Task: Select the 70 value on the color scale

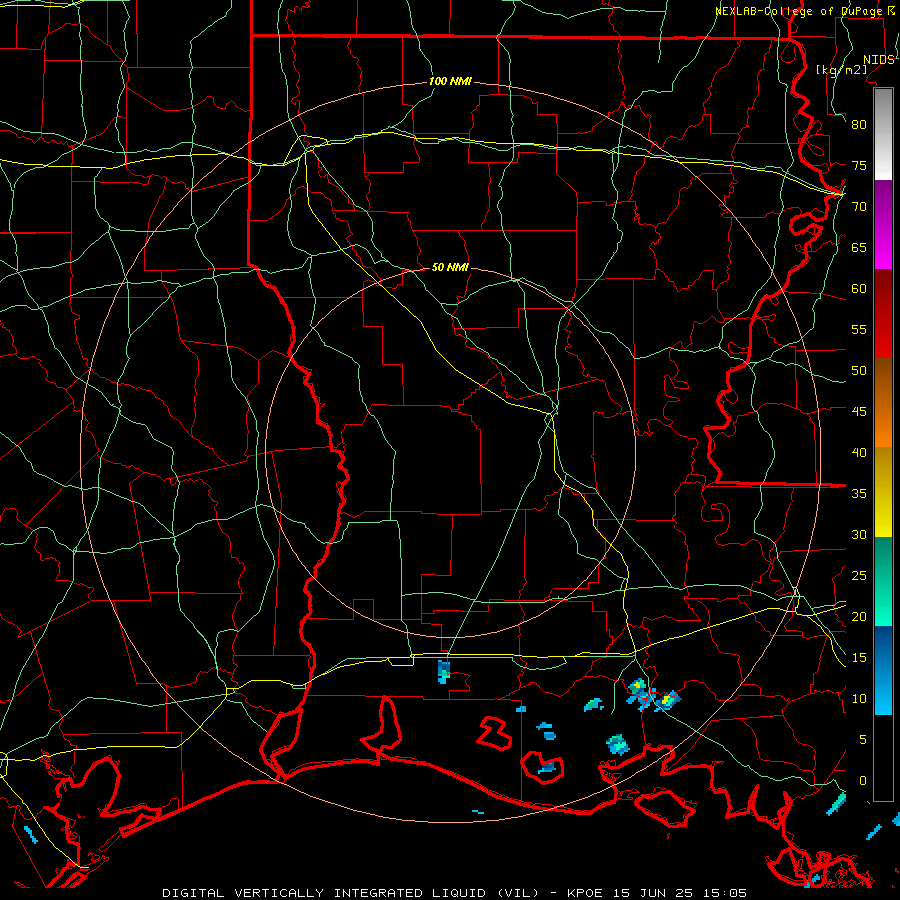Action: pos(859,207)
